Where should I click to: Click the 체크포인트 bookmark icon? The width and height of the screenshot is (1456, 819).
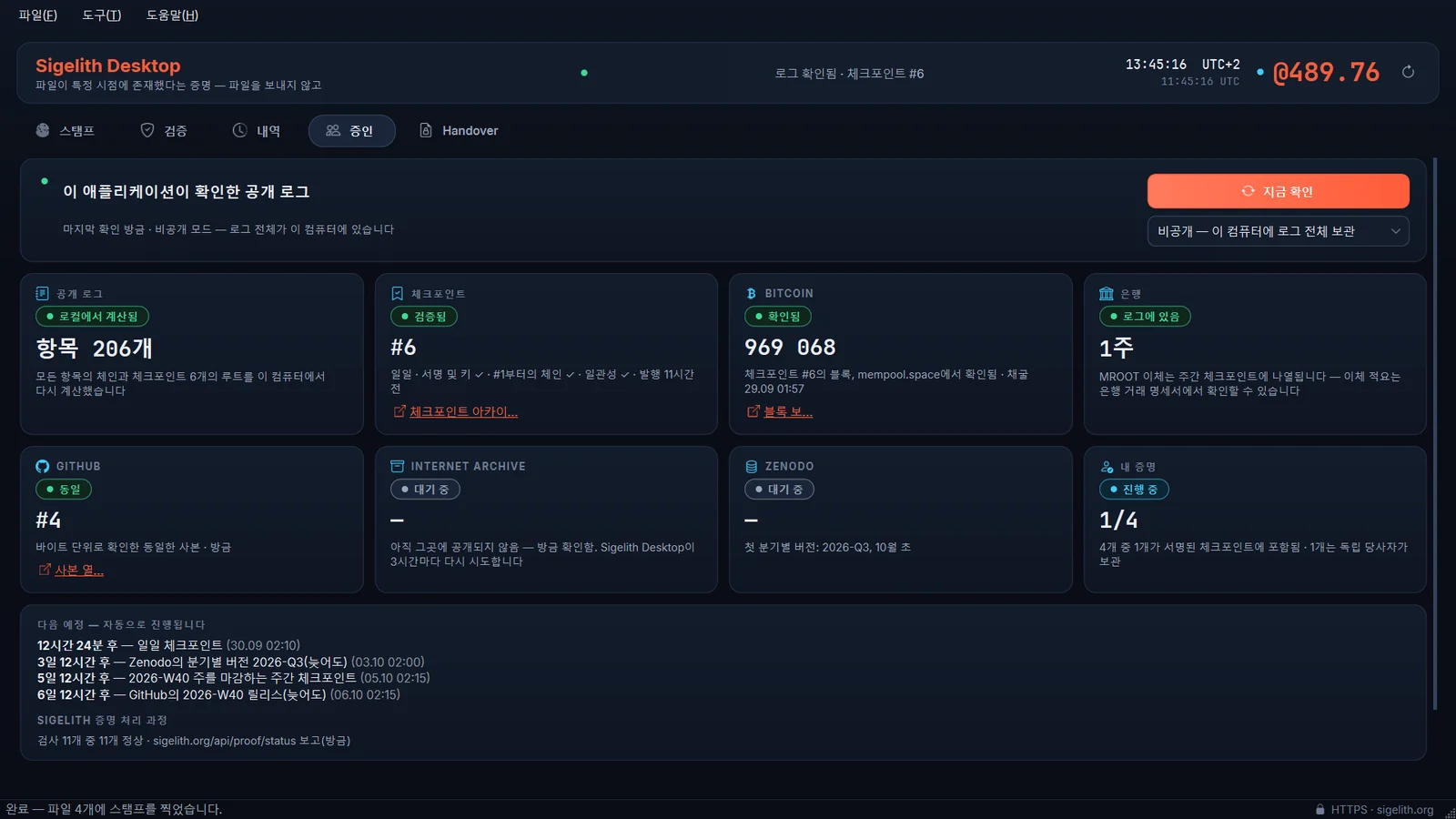click(x=397, y=294)
